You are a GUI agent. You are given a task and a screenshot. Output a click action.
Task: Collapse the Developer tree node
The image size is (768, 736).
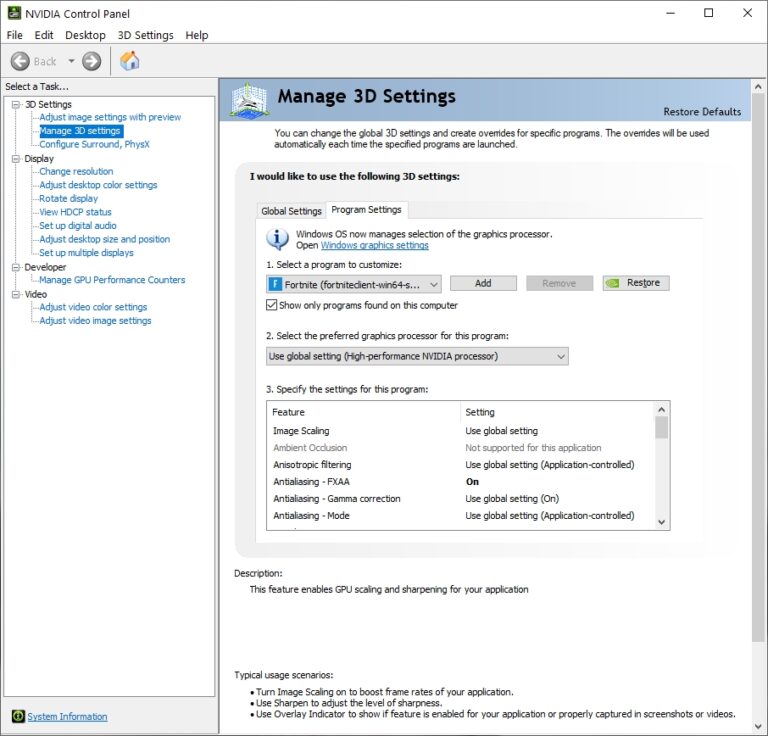[16, 267]
